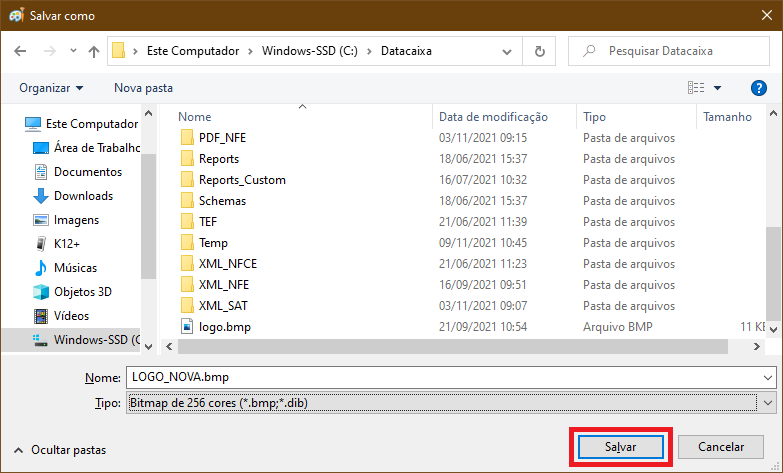Open the help question mark icon

click(759, 88)
